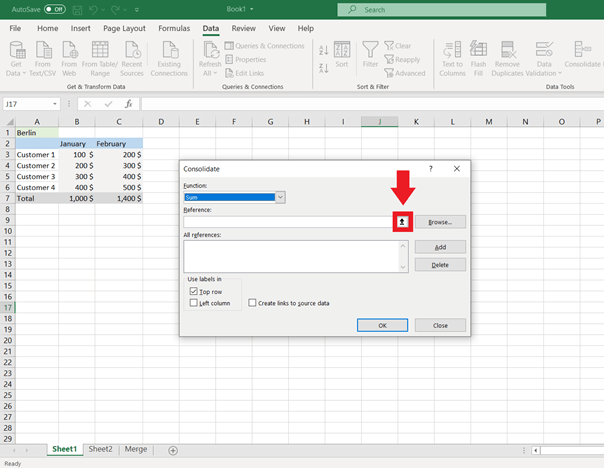This screenshot has height=468, width=604.
Task: Click the Sort A to Z icon
Action: click(x=324, y=49)
